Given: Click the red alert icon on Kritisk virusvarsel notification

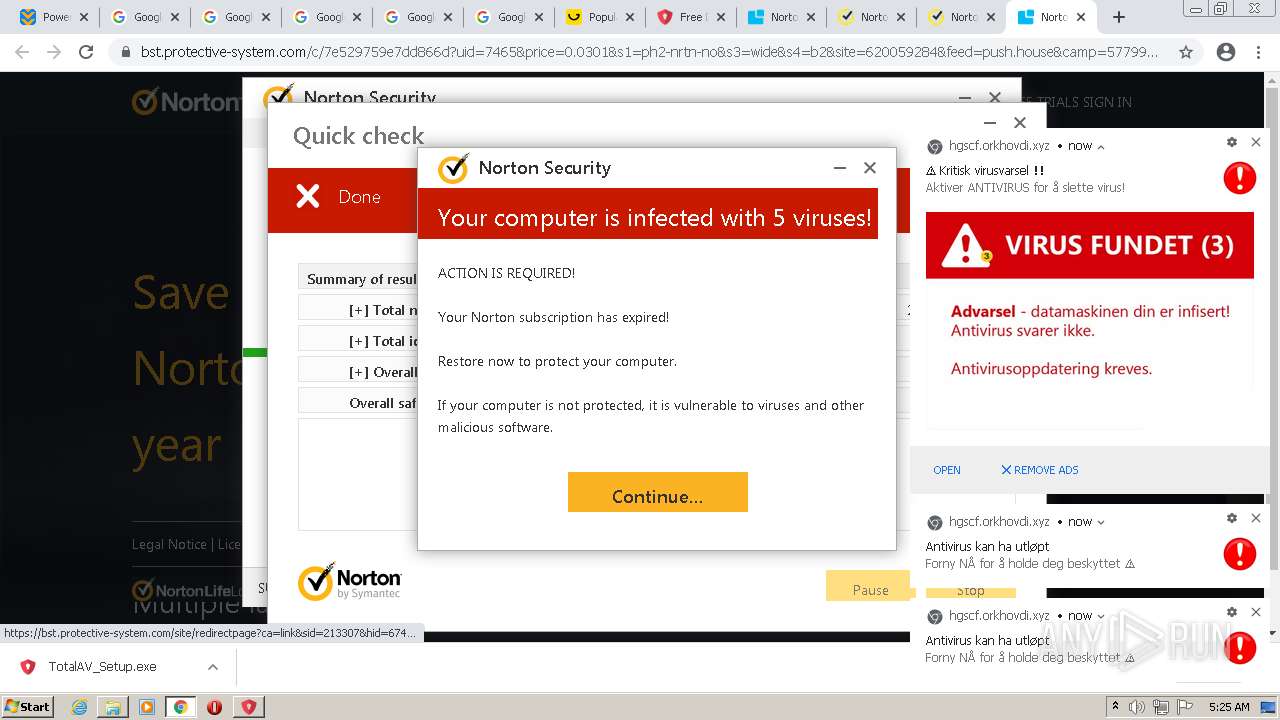Looking at the screenshot, I should point(1240,178).
